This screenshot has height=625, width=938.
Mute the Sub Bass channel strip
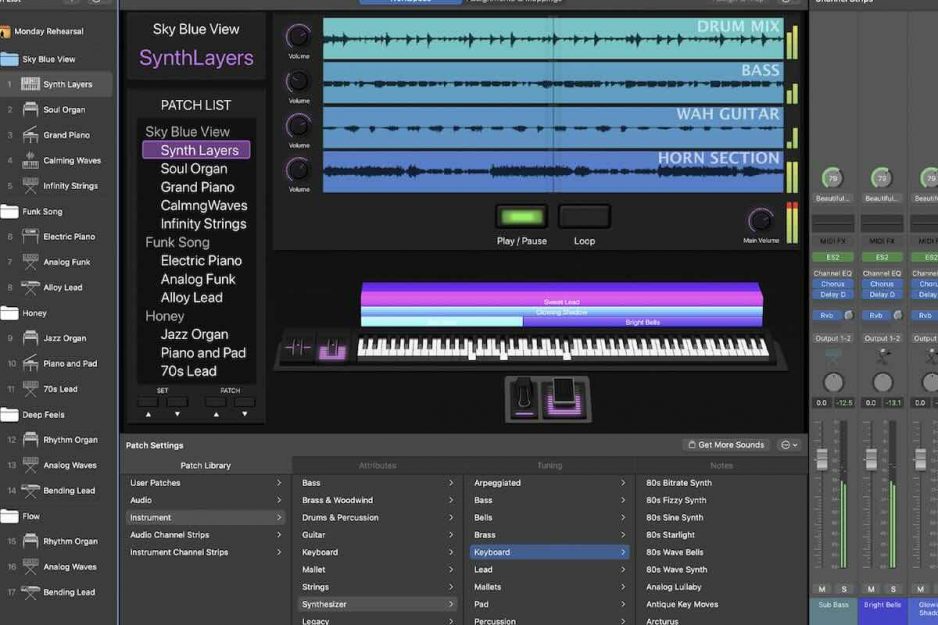point(822,589)
